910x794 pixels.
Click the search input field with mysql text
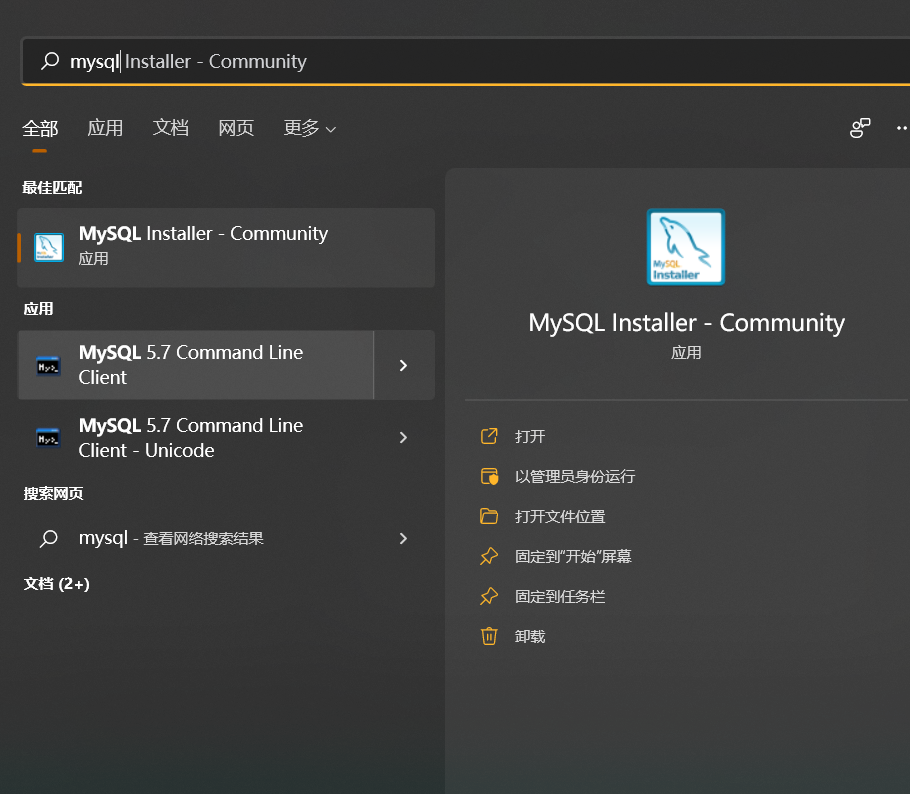coord(465,61)
